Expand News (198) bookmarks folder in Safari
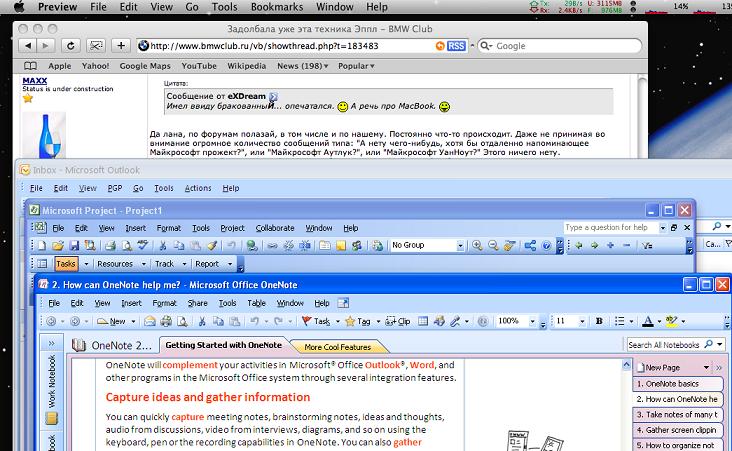Screen dimensions: 732x451 tap(303, 66)
